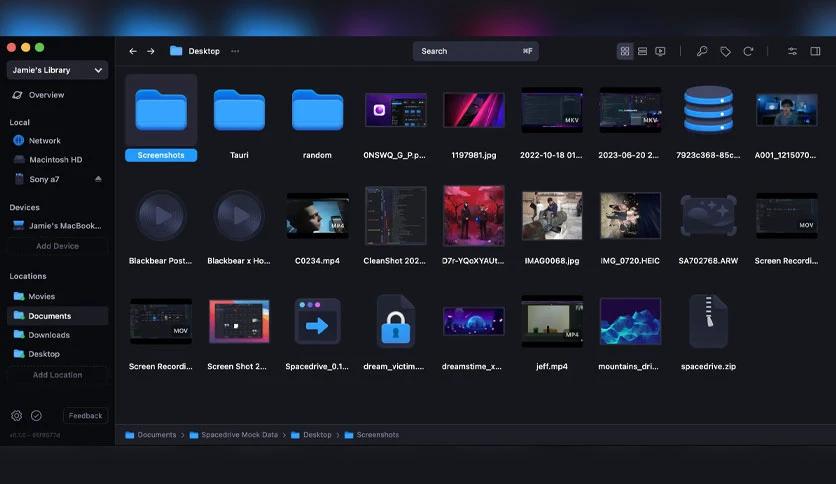Open job manager checkmark icon
Screen dimensions: 836x484
click(36, 415)
